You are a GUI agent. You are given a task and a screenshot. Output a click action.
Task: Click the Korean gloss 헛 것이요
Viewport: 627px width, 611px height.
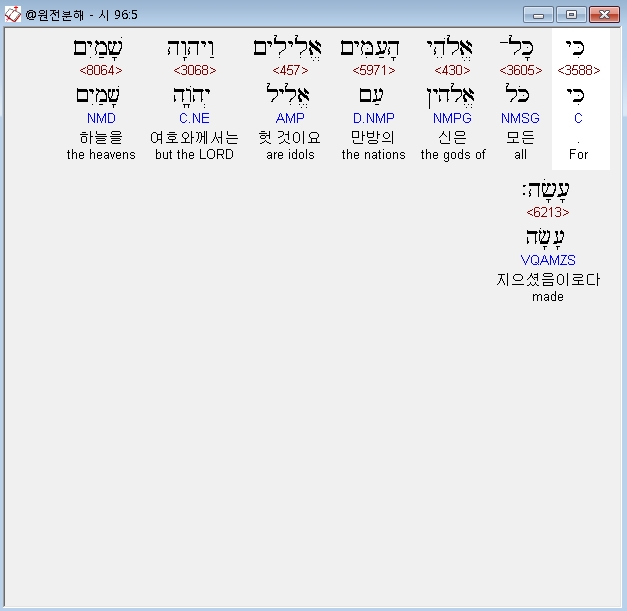(290, 138)
